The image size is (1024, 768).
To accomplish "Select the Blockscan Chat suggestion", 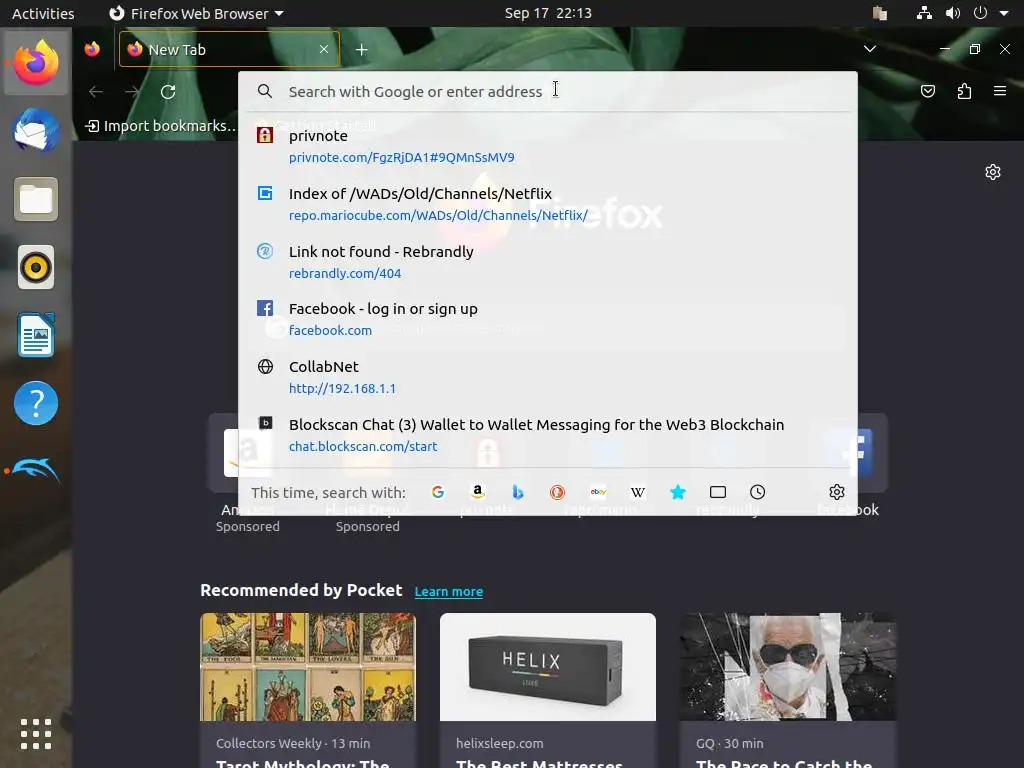I will [548, 435].
